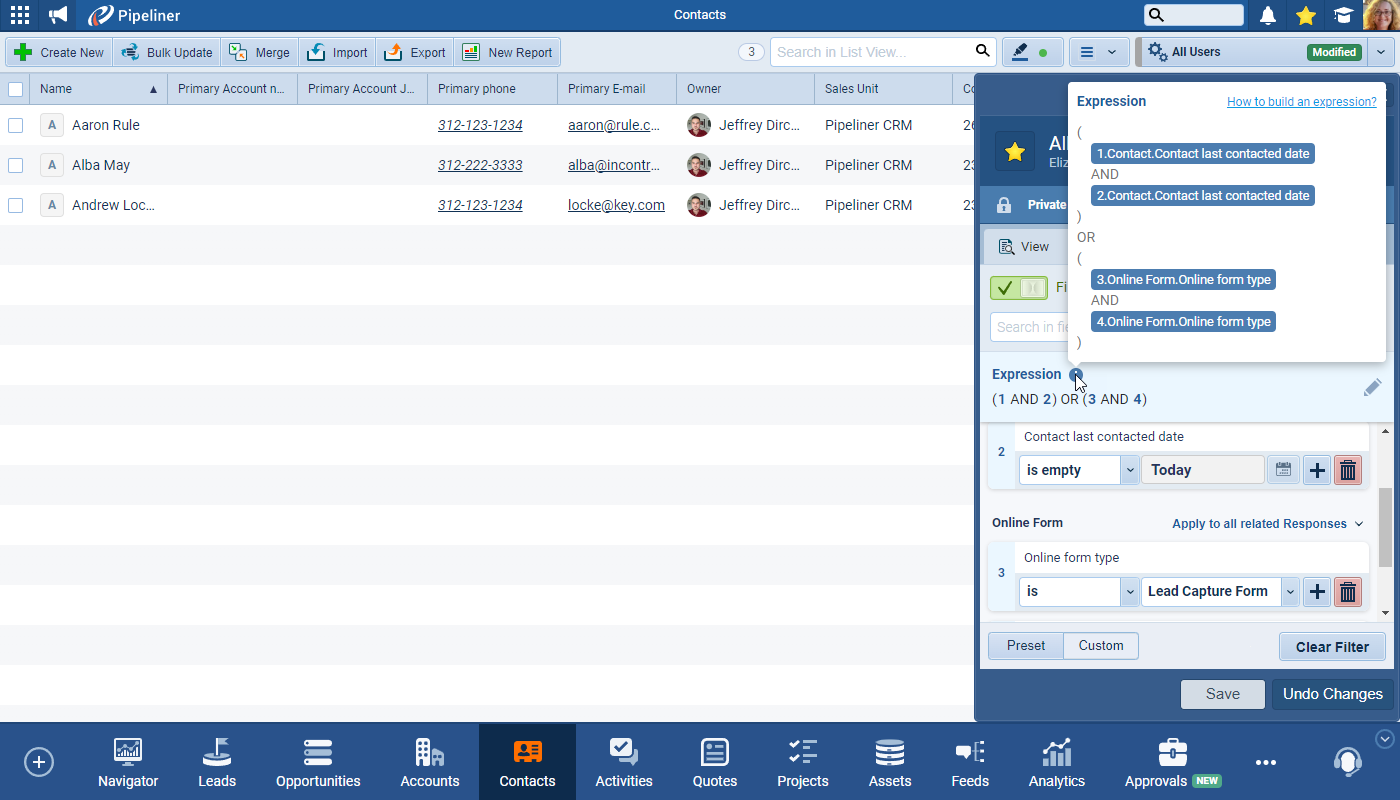
Task: Switch to the Custom filter tab
Action: tap(1100, 646)
